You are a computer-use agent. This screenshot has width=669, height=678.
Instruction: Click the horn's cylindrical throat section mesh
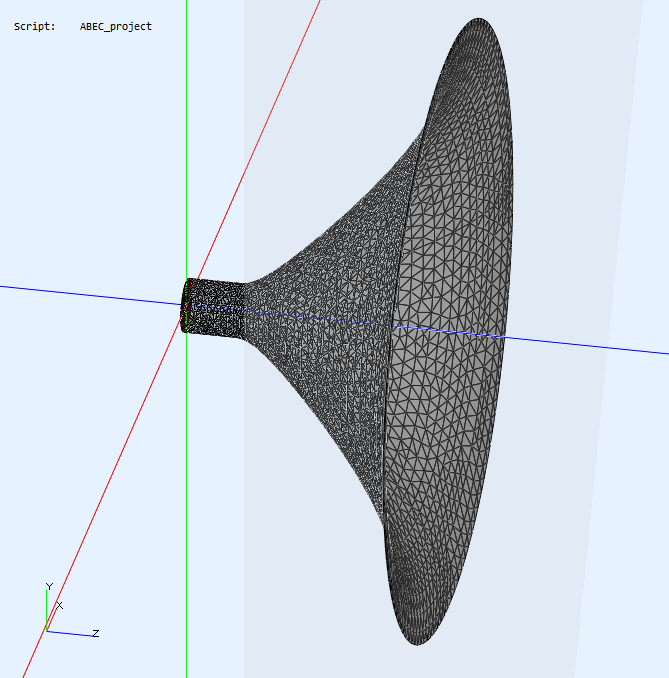click(x=214, y=308)
